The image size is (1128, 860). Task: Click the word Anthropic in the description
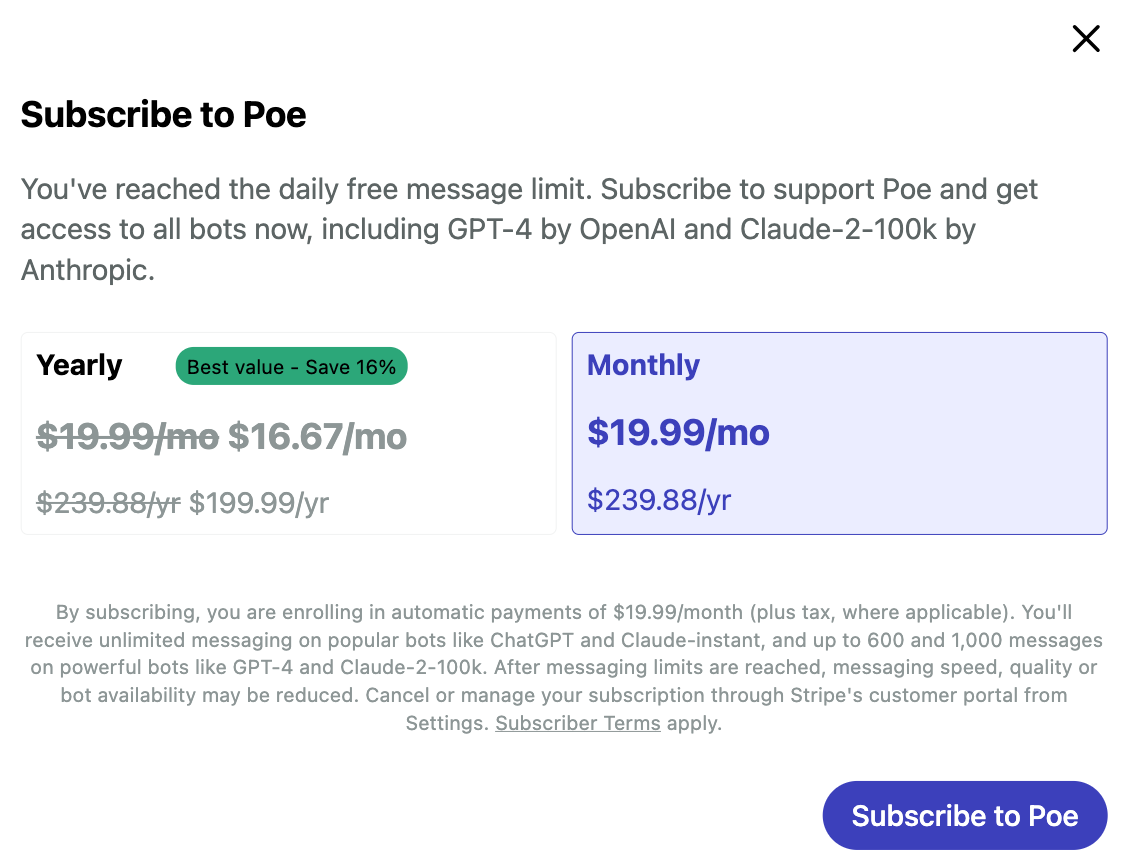point(87,270)
